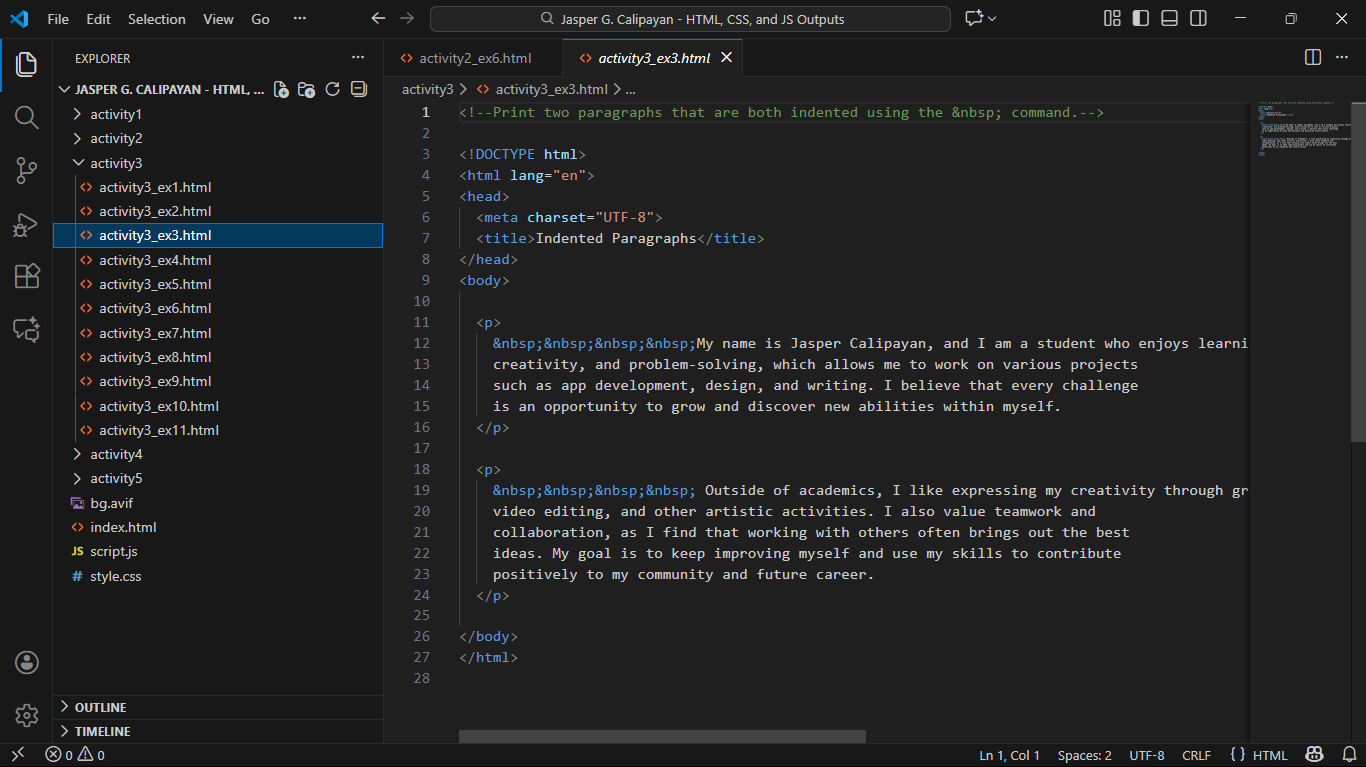Open activity3_ex7.html in the file tree
Image resolution: width=1366 pixels, height=767 pixels.
tap(155, 333)
